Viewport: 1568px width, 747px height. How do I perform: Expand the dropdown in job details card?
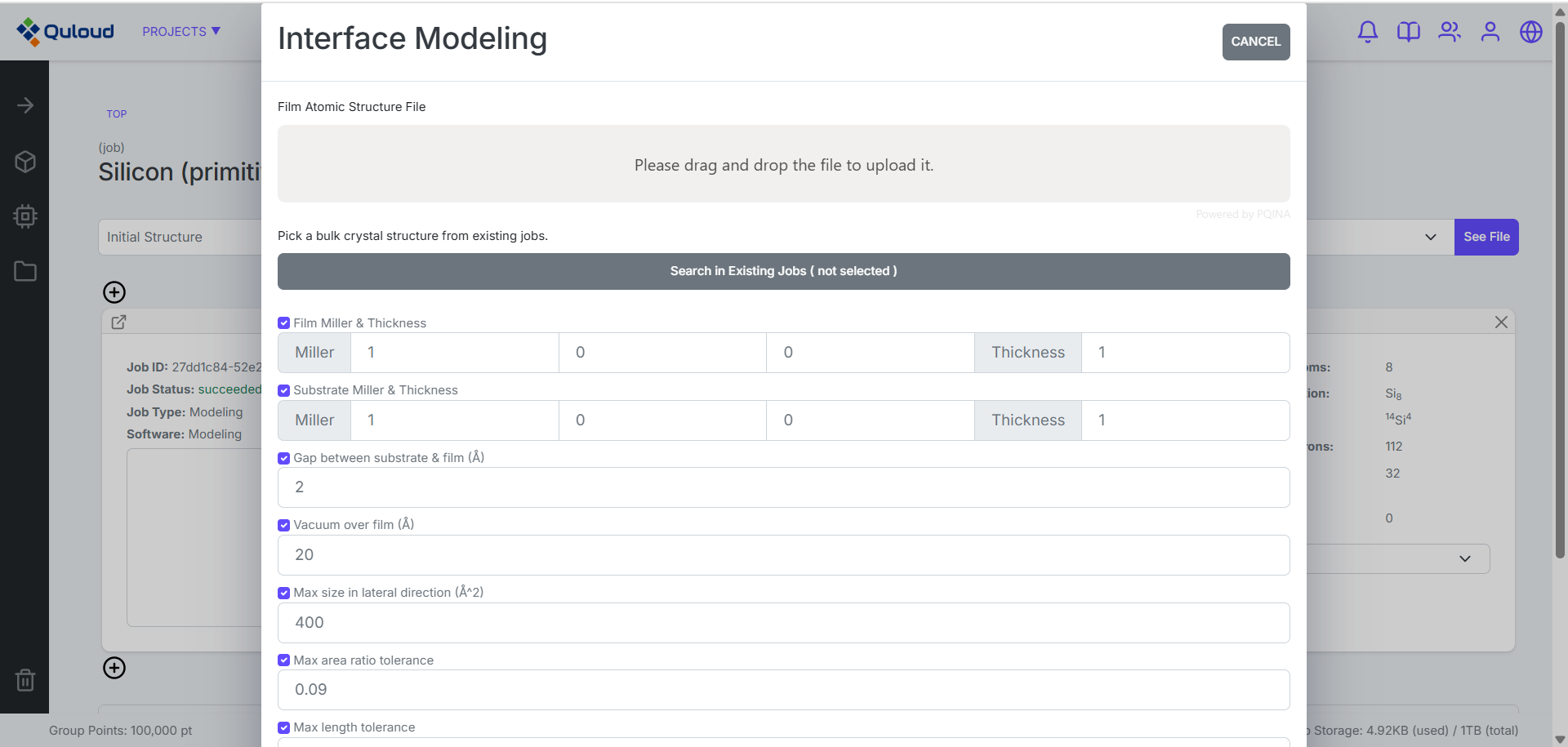point(1464,559)
